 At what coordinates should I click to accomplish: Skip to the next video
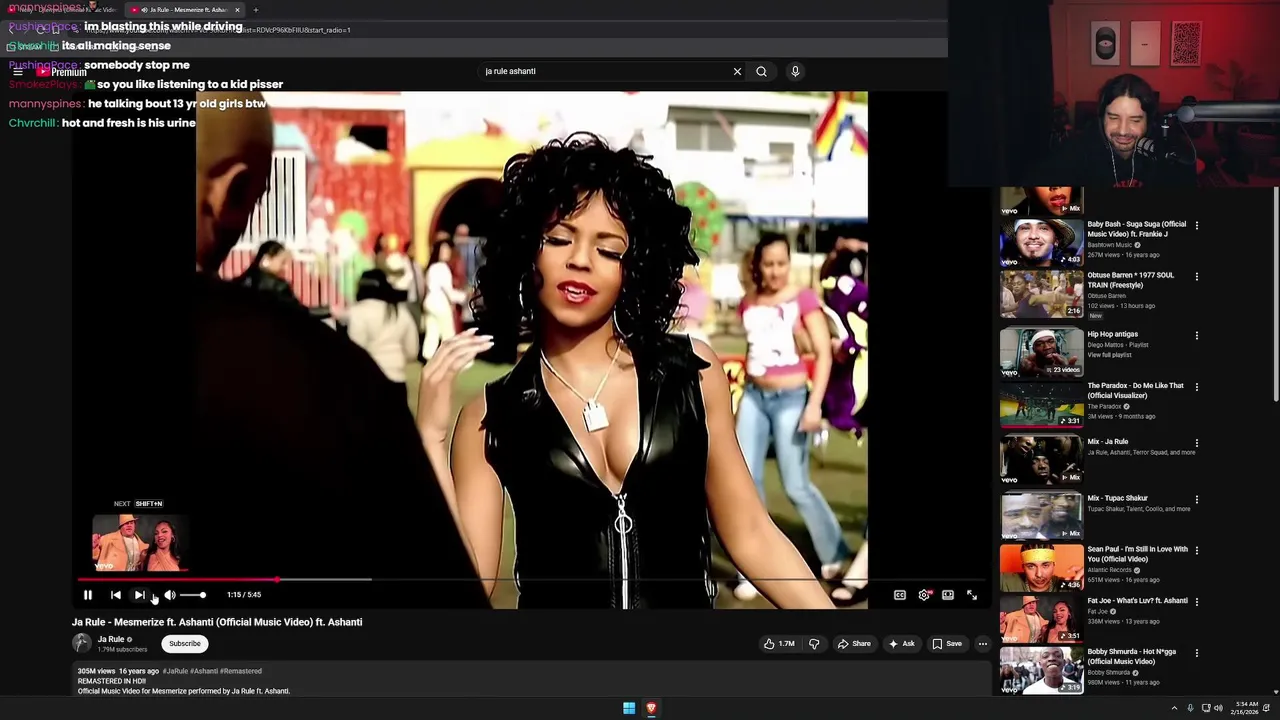click(x=140, y=595)
